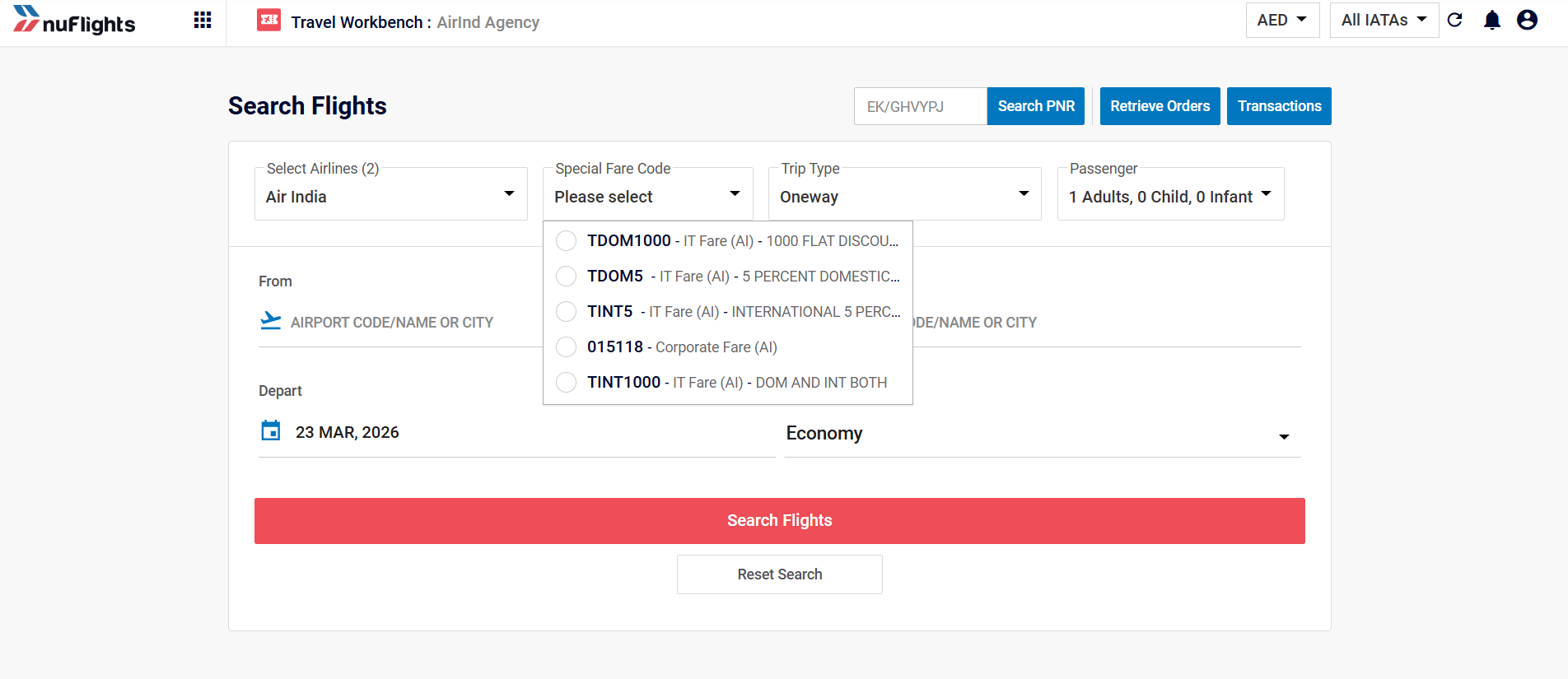The image size is (1568, 679).
Task: Open the Passenger count dropdown
Action: point(1170,195)
